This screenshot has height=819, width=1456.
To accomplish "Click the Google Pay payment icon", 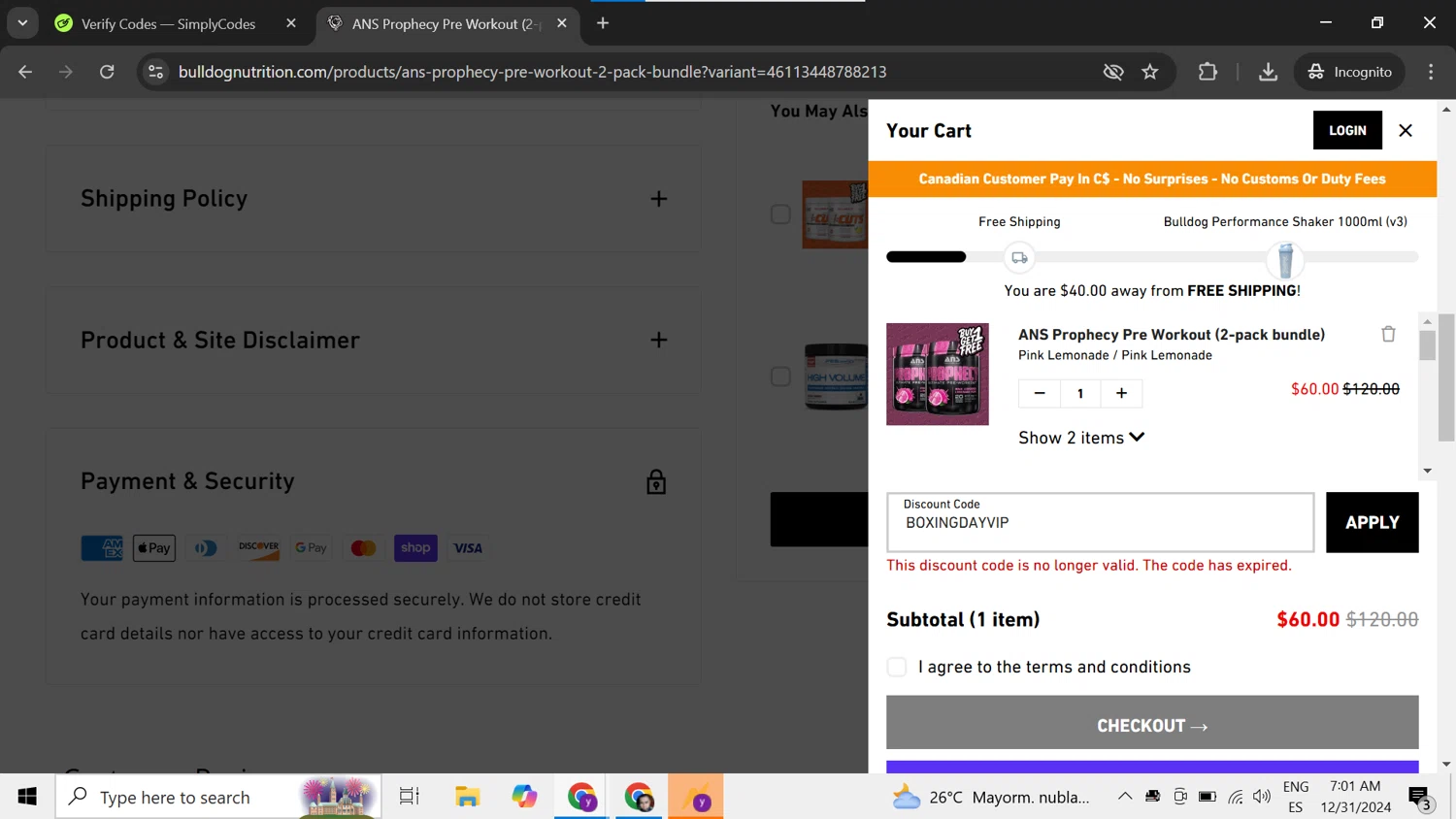I will 311,548.
